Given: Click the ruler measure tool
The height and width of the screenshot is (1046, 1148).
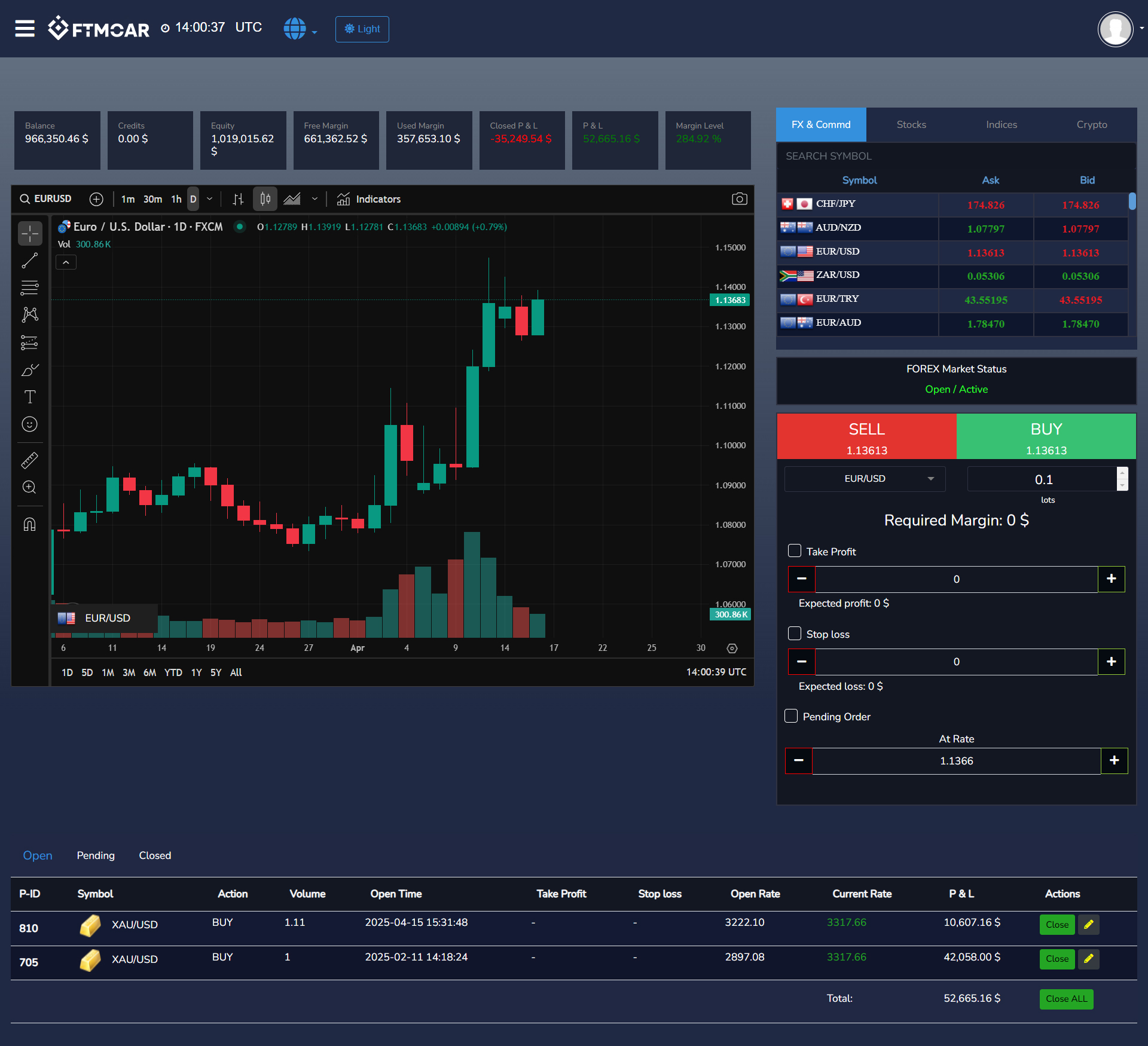Looking at the screenshot, I should pyautogui.click(x=29, y=460).
